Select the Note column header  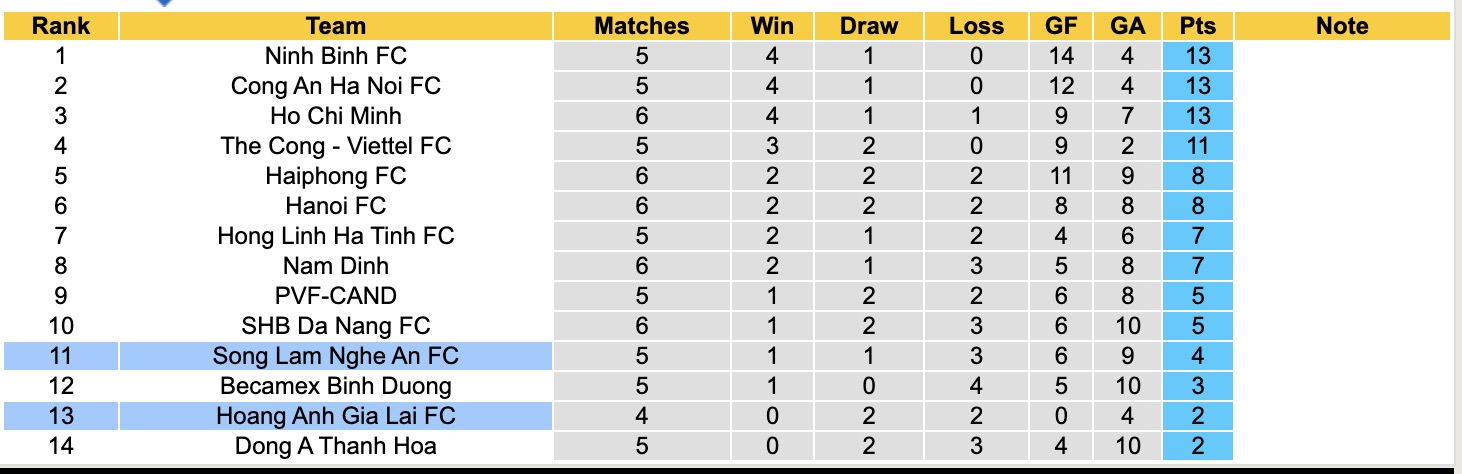click(x=1342, y=26)
